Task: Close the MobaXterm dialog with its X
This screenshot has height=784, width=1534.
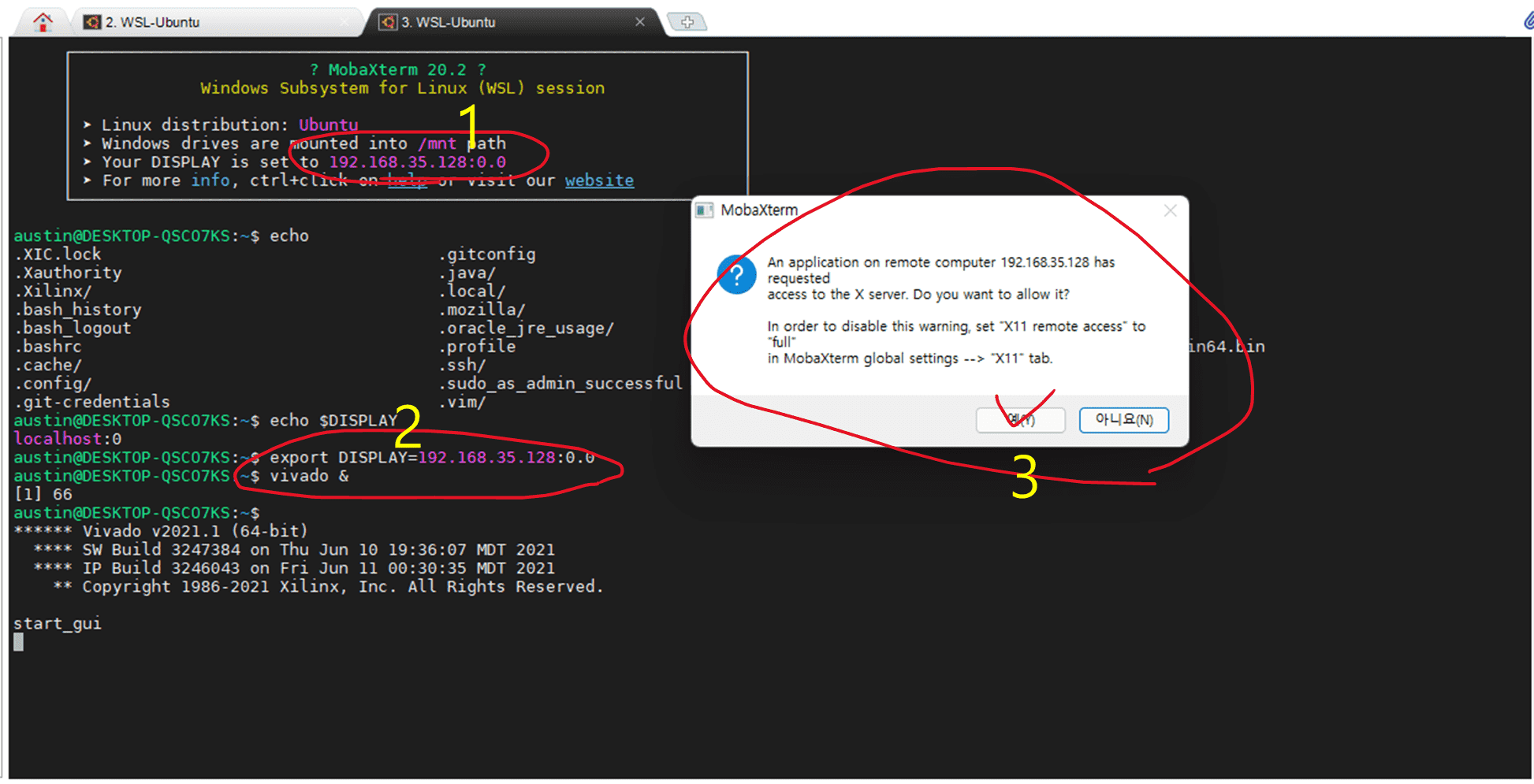Action: (x=1171, y=210)
